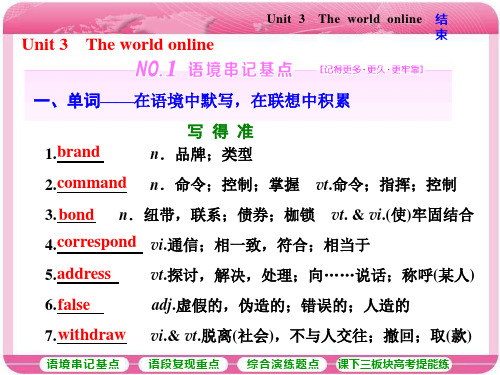Select the word 'false'
The image size is (500, 375).
(74, 304)
